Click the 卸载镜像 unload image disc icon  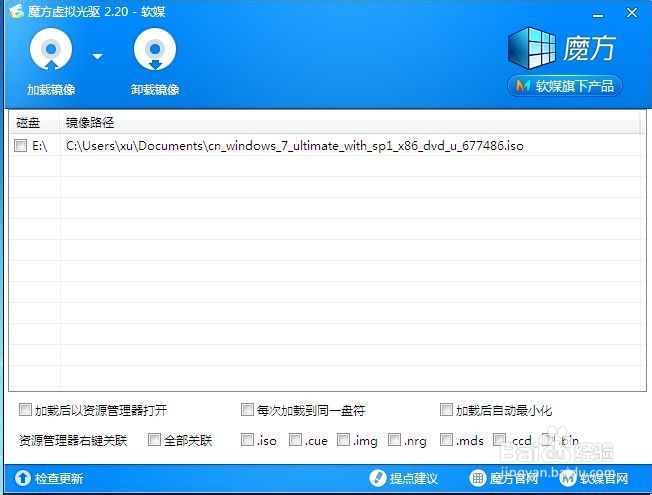[155, 50]
